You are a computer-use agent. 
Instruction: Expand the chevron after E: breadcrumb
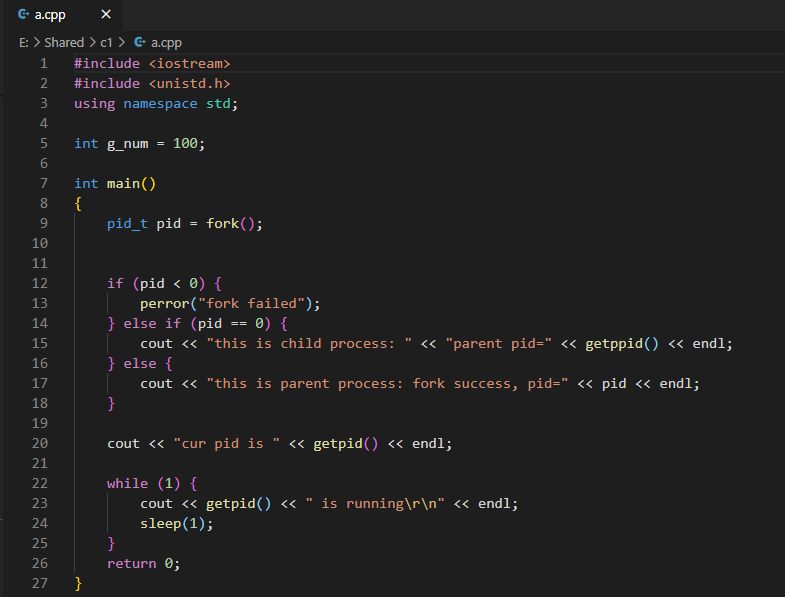(x=37, y=43)
